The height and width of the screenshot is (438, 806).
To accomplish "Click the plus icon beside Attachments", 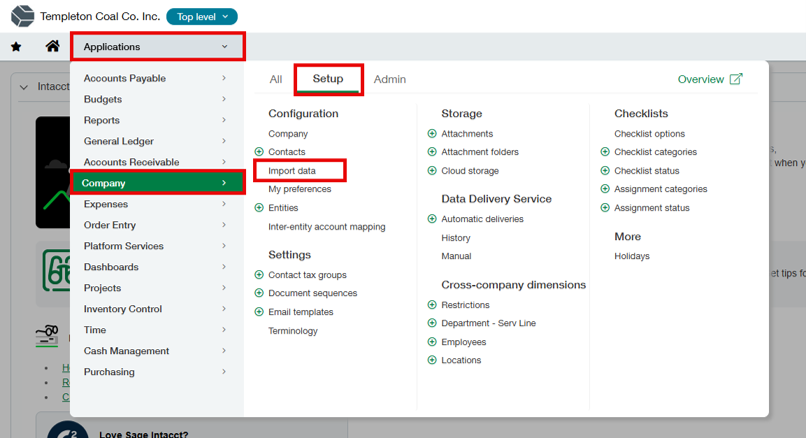I will 432,134.
